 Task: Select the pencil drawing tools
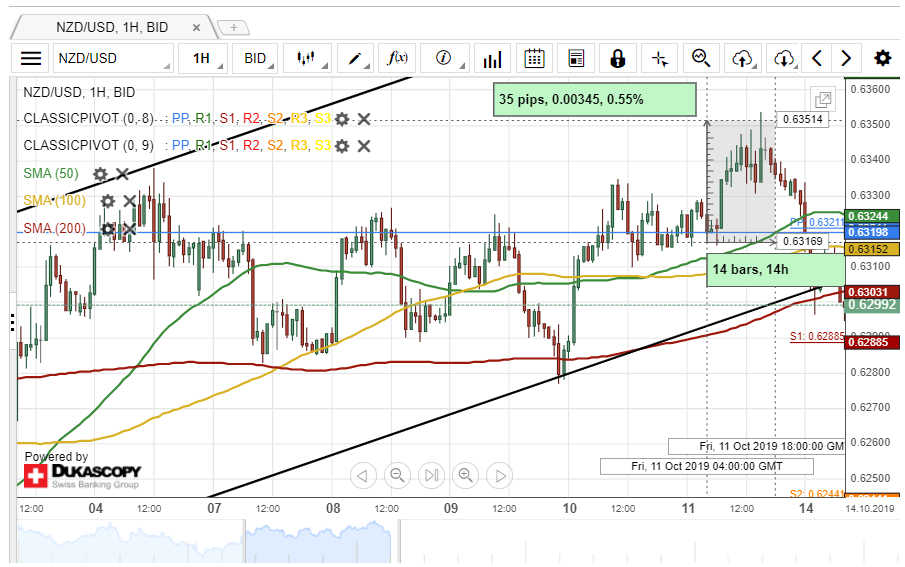(x=355, y=58)
